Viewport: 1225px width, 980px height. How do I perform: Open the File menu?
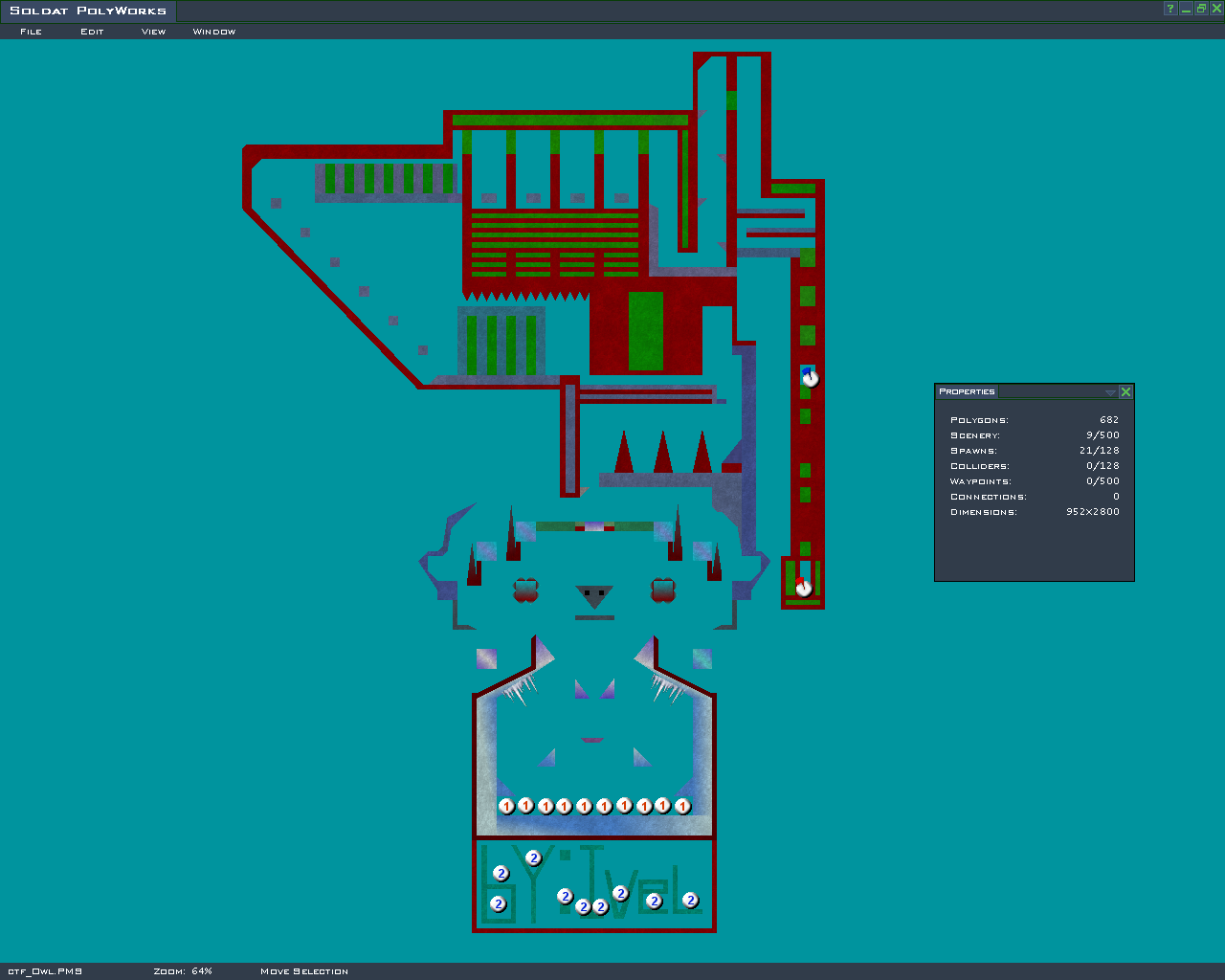point(31,32)
